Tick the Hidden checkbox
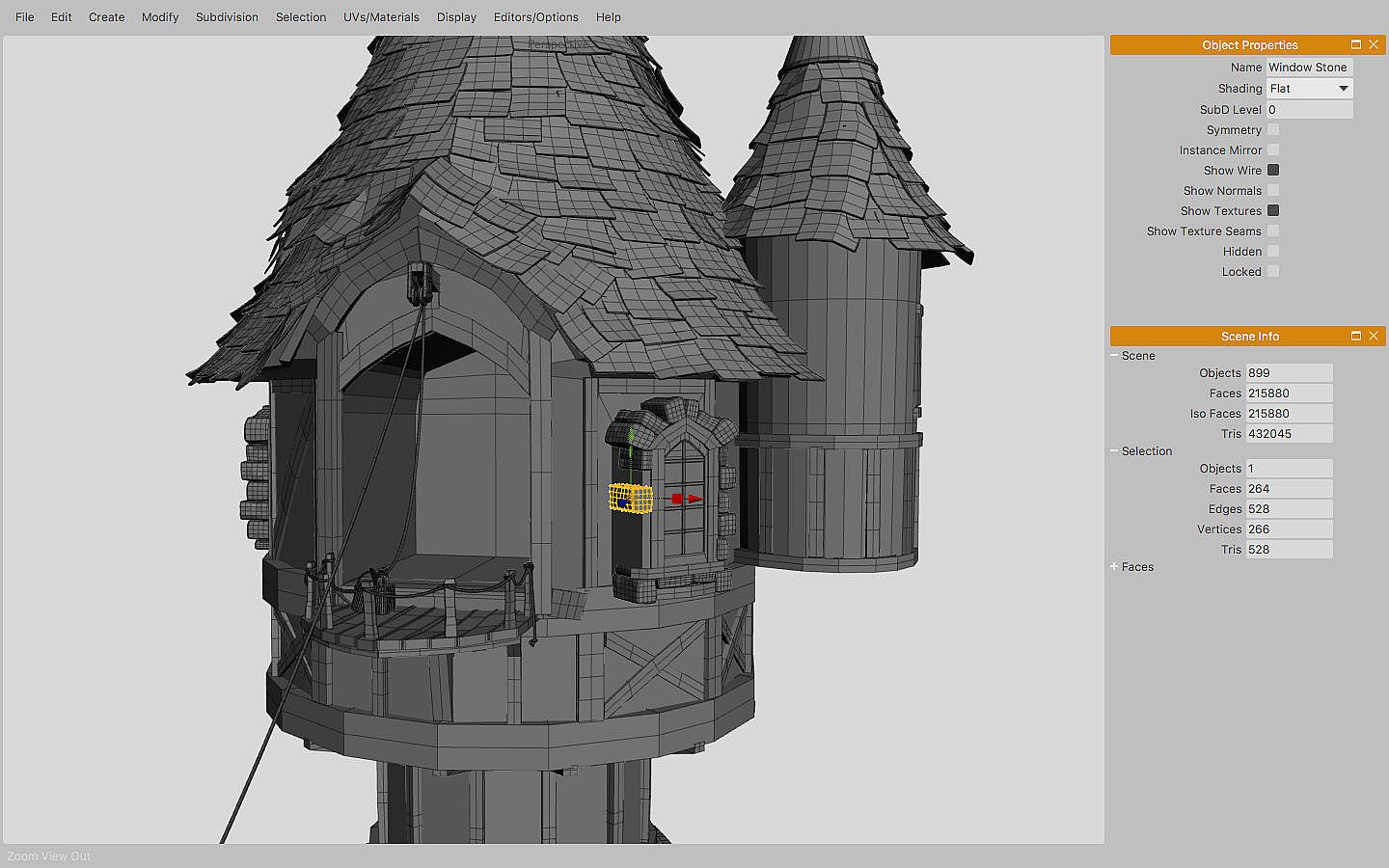The image size is (1389, 868). 1273,252
